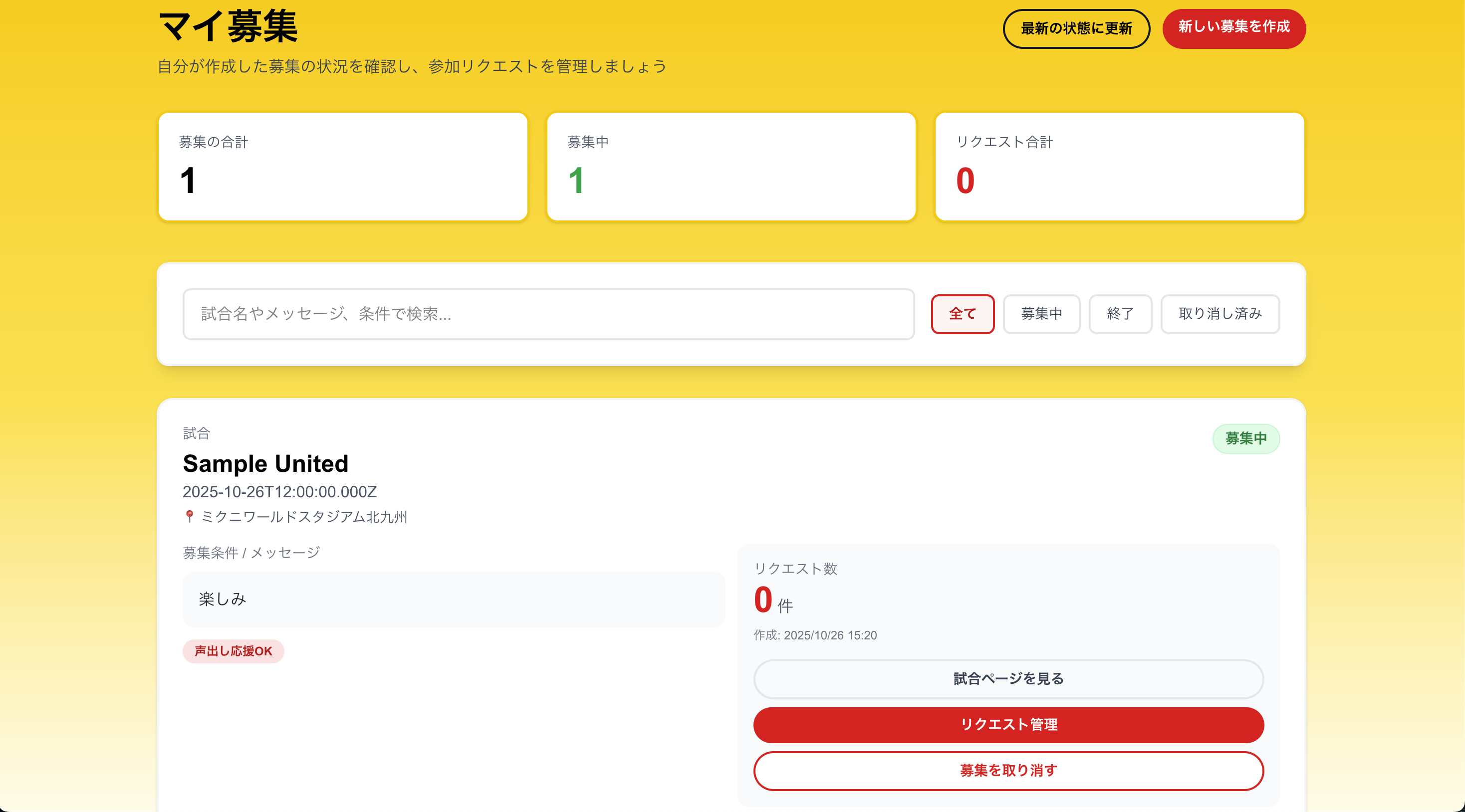Screen dimensions: 1465x812
Task: Select the 募集中 filter chip
Action: tap(1041, 314)
